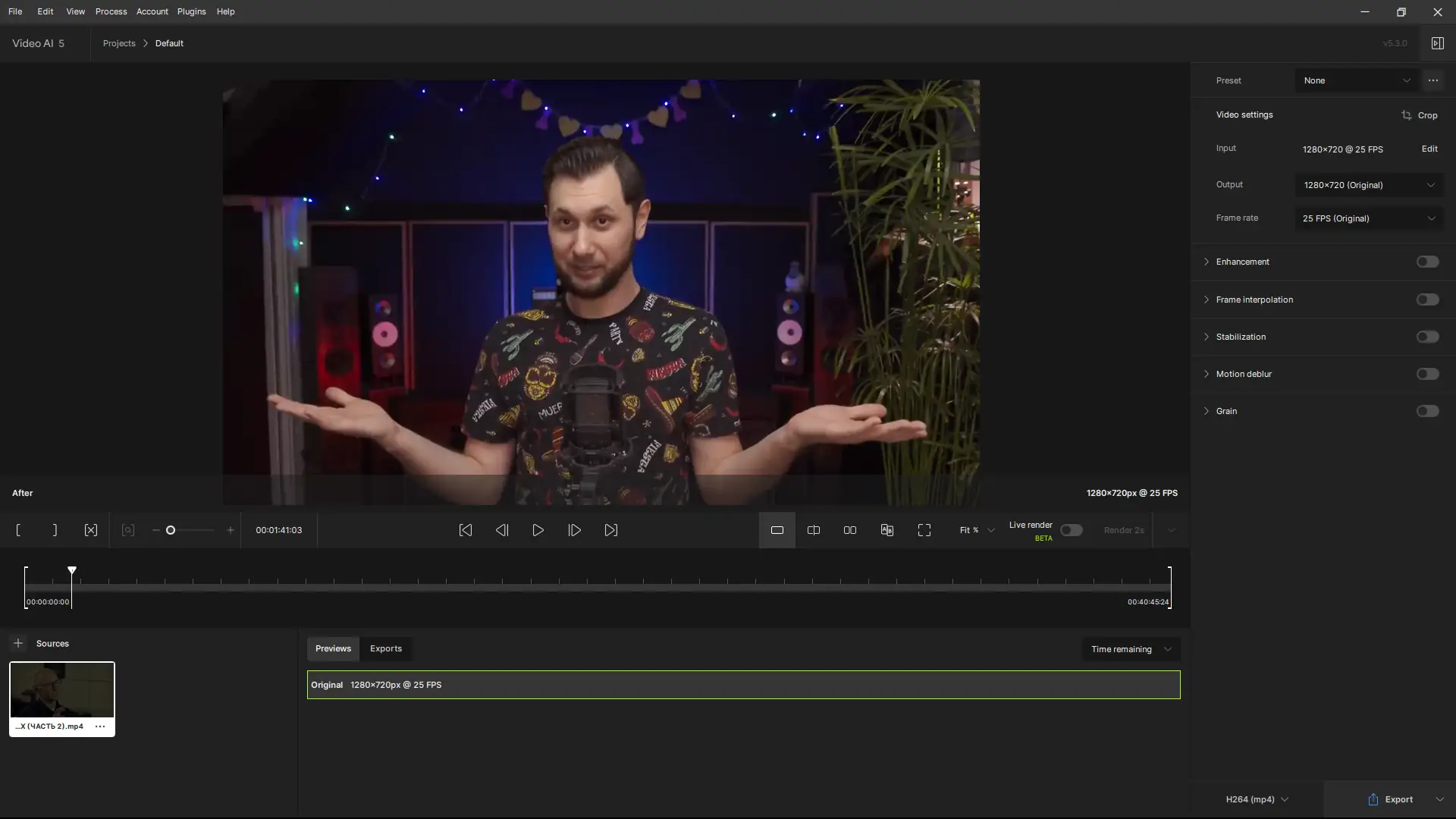Open the Output resolution dropdown
The height and width of the screenshot is (819, 1456).
(1368, 185)
